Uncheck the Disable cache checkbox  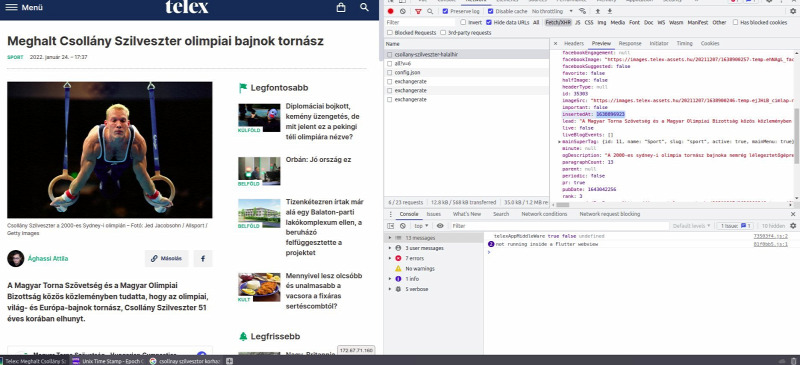[x=490, y=11]
